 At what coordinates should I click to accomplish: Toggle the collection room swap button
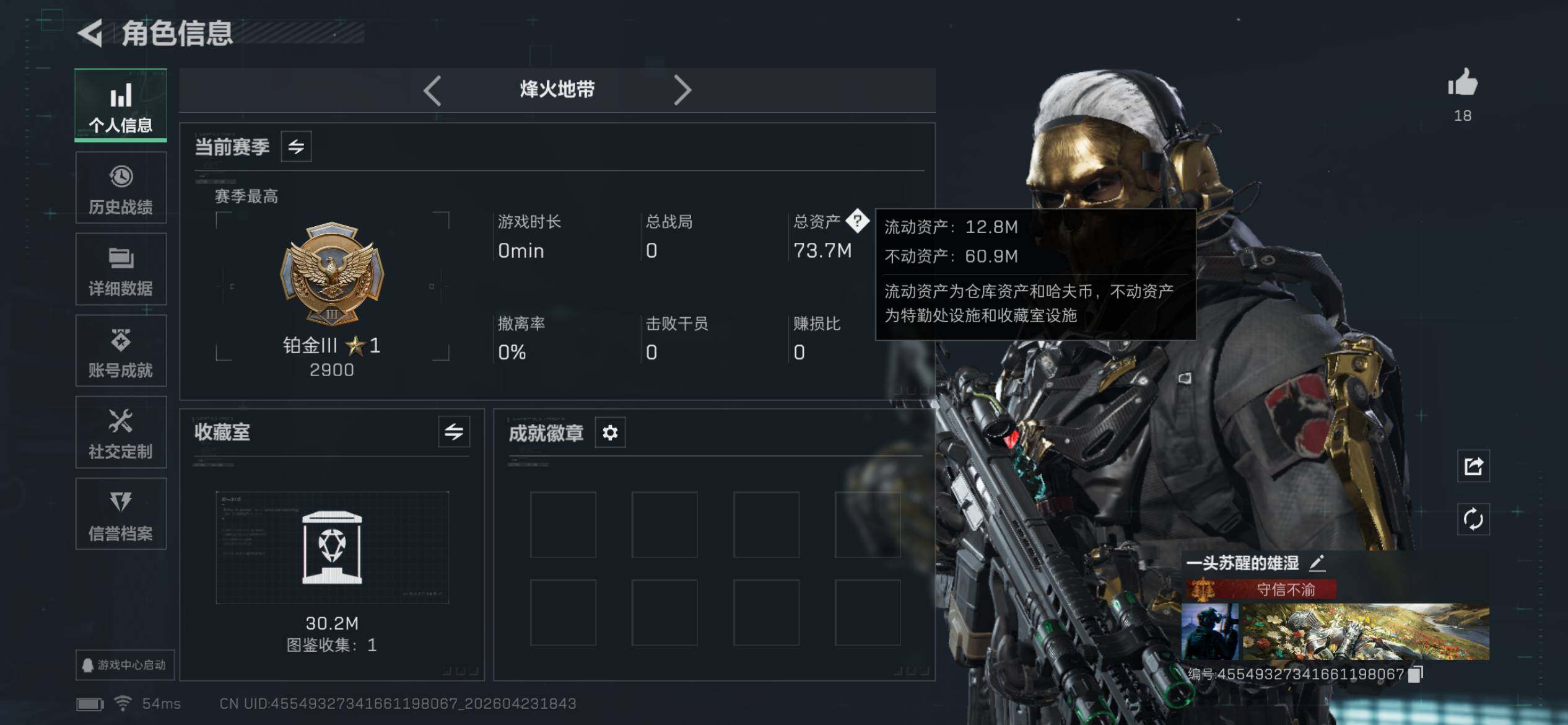coord(454,432)
